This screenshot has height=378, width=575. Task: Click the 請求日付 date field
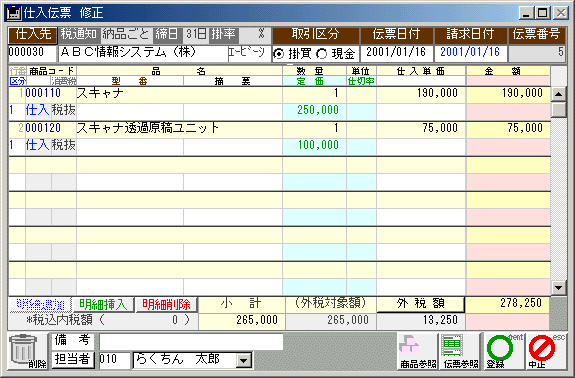470,53
